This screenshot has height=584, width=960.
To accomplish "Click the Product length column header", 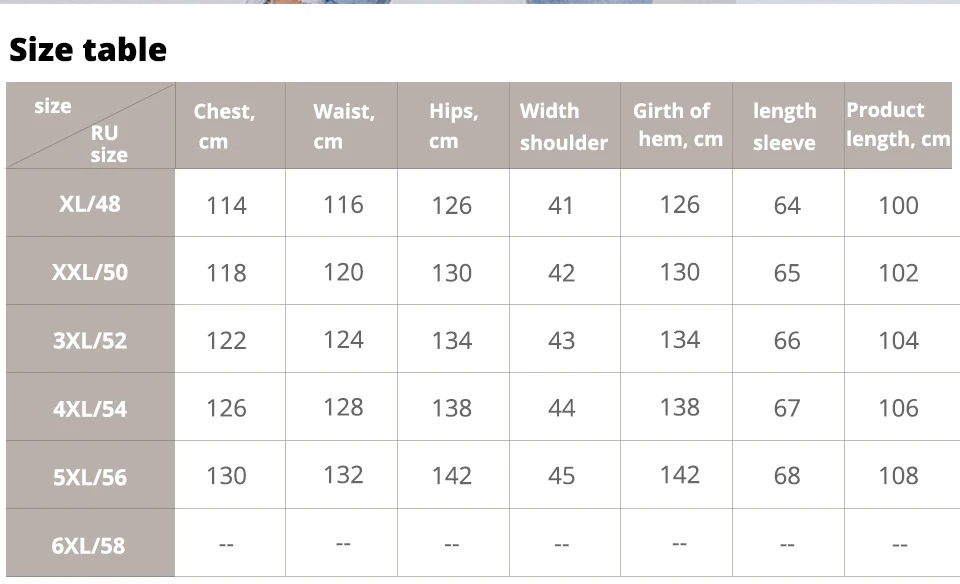I will pyautogui.click(x=897, y=125).
